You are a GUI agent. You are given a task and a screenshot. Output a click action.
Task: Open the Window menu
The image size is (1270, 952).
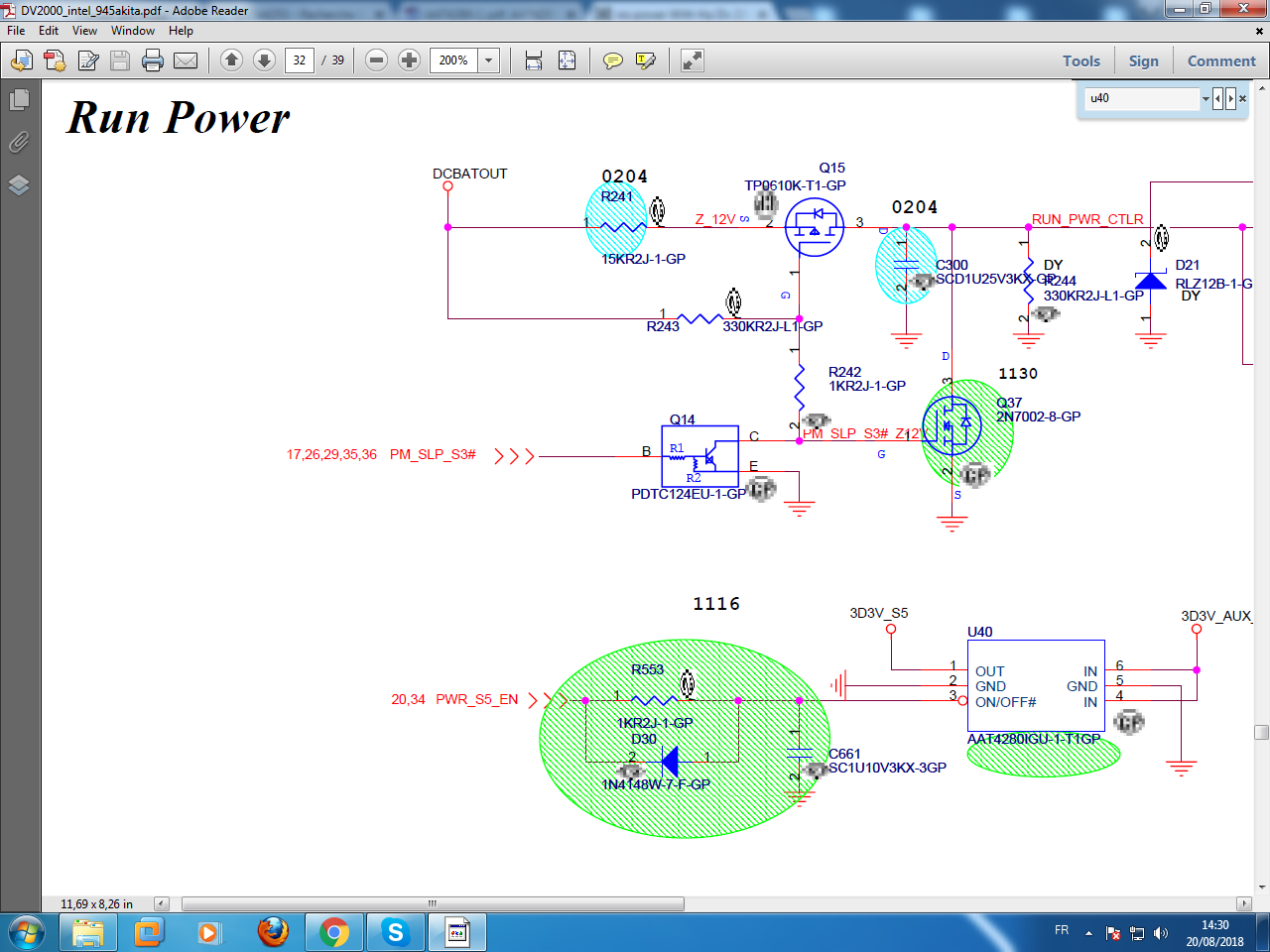coord(132,31)
